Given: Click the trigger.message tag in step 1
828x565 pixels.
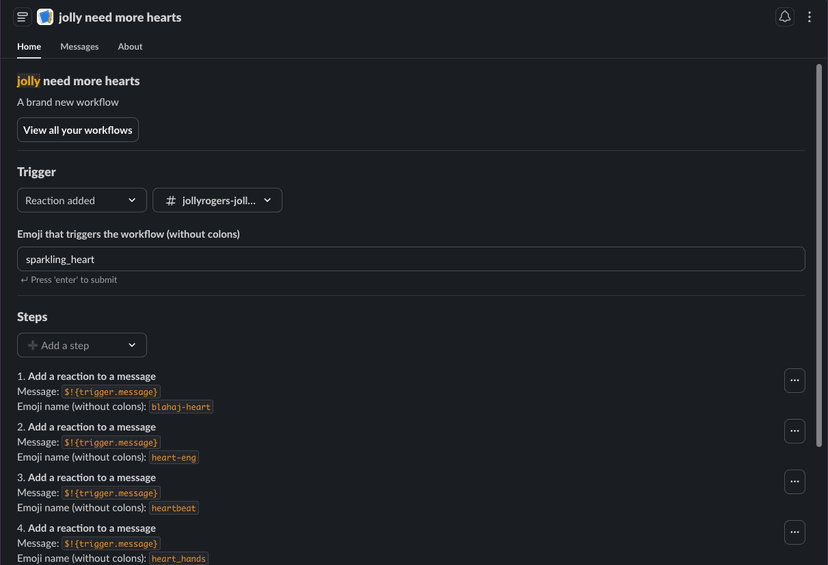Looking at the screenshot, I should coord(111,392).
